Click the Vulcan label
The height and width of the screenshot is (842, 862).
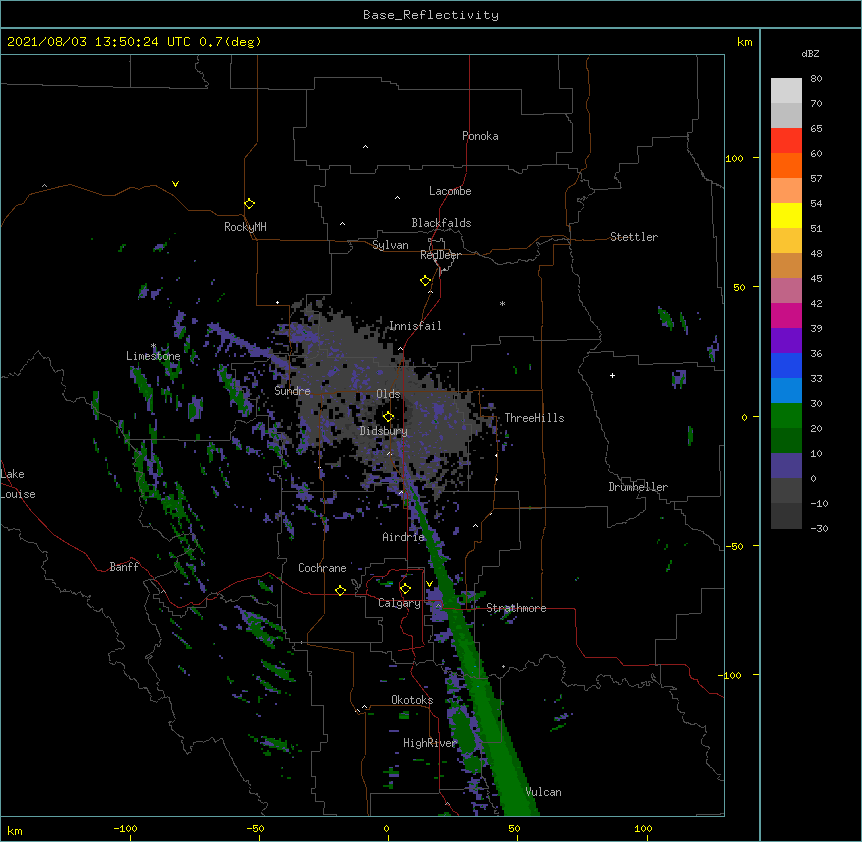pos(543,792)
